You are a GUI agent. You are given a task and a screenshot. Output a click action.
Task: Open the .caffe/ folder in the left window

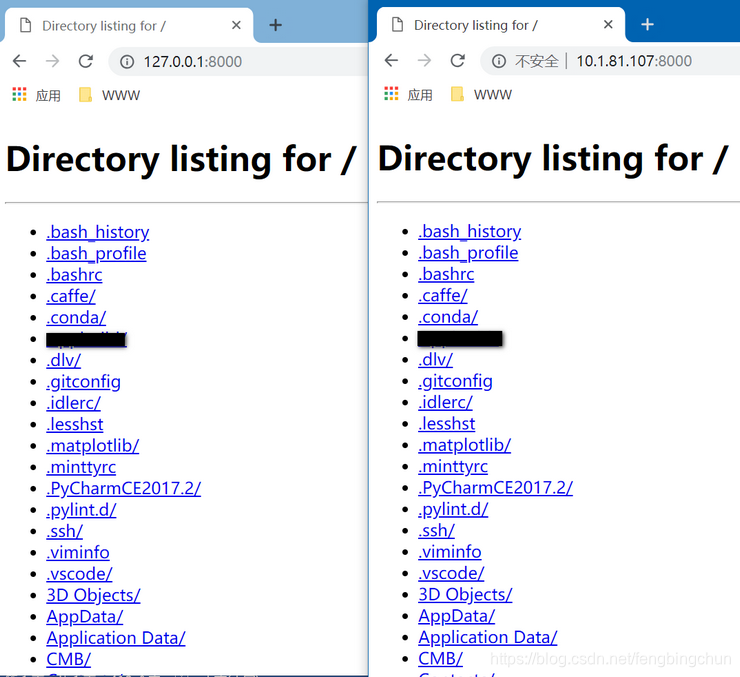pyautogui.click(x=71, y=296)
